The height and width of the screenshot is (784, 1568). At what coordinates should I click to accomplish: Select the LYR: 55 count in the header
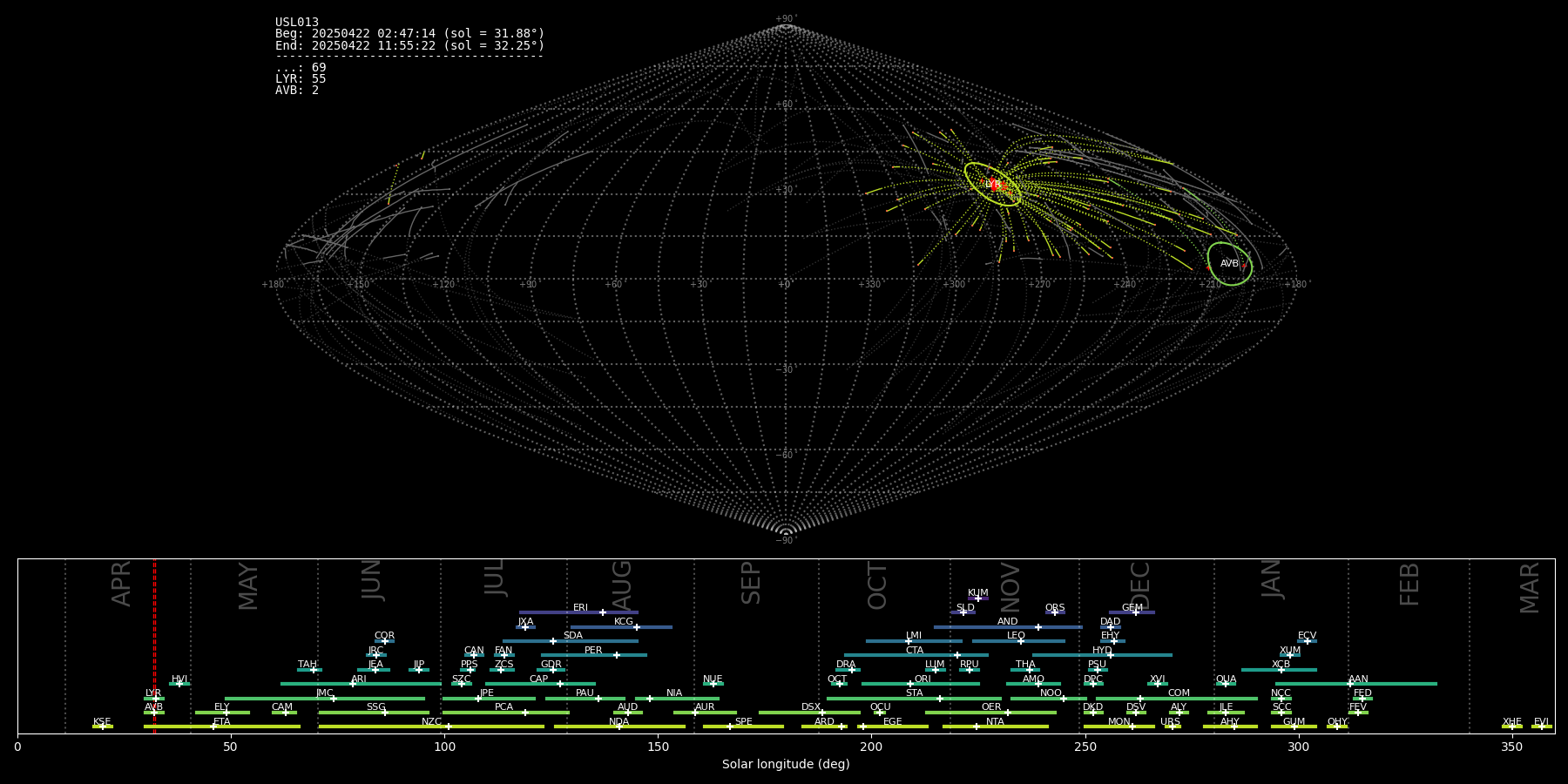[301, 79]
